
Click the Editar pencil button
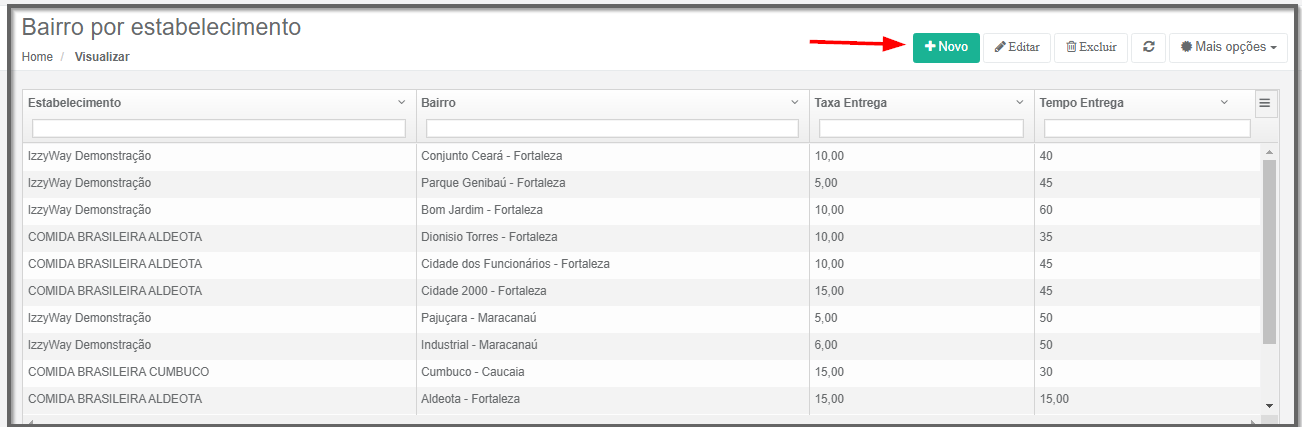coord(1016,47)
